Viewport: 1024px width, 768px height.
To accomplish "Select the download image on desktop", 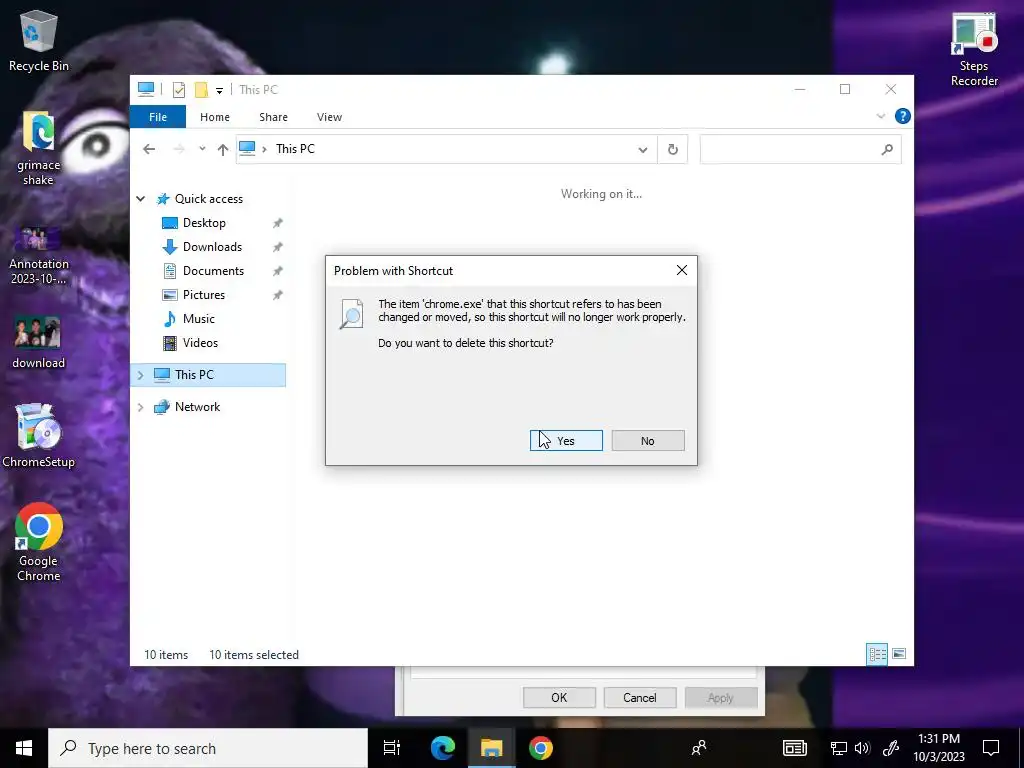I will coord(39,342).
